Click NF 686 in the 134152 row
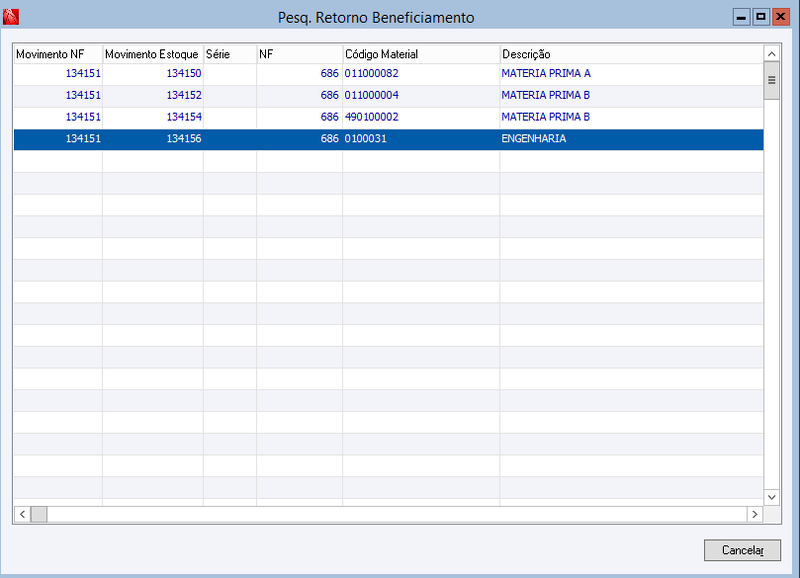Viewport: 800px width, 578px height. (x=330, y=95)
